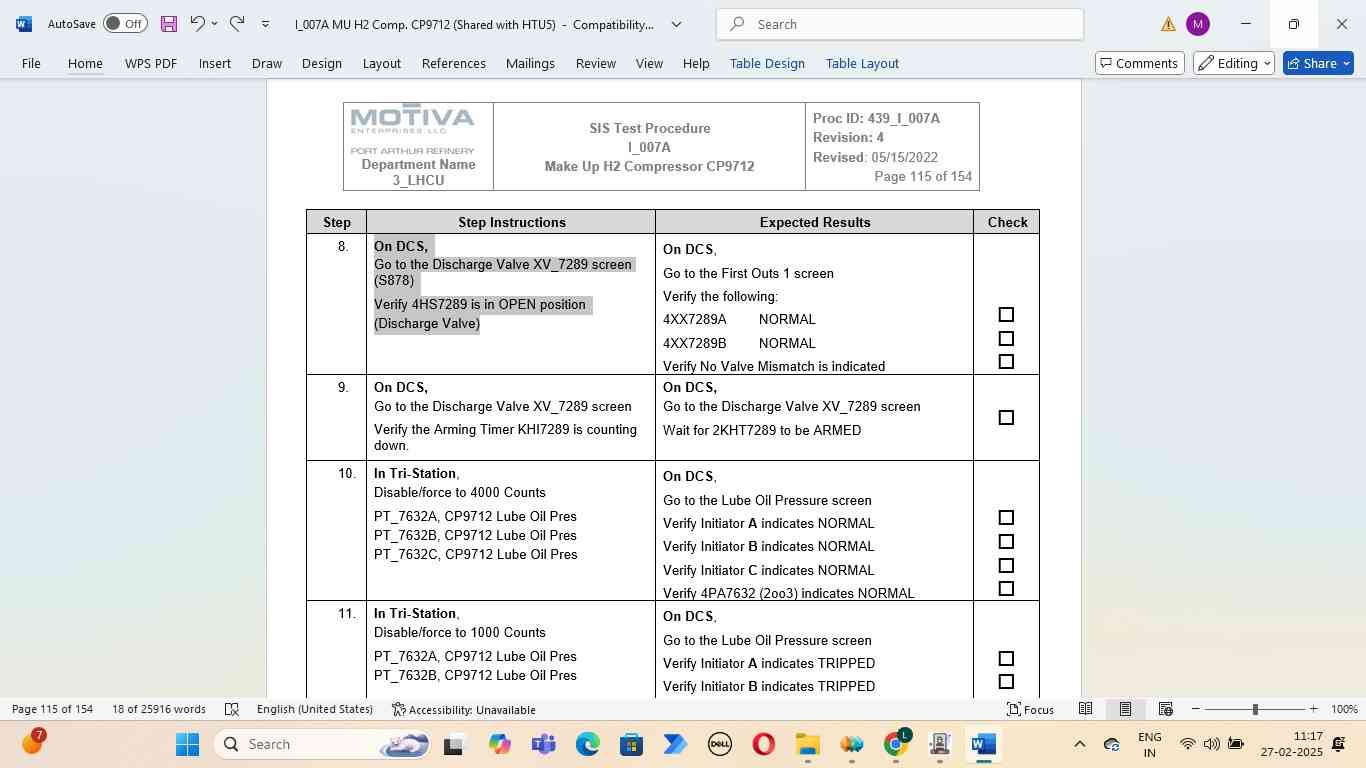Undo the last action
This screenshot has width=1366, height=768.
pos(197,23)
